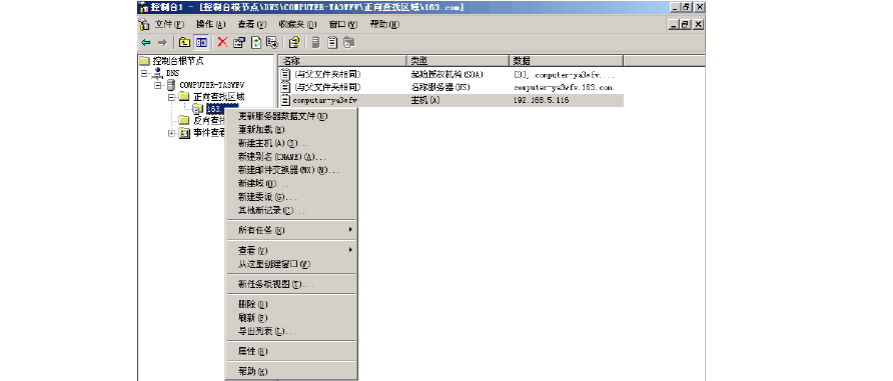This screenshot has height=381, width=893.
Task: Click the 正向查找区域 folder icon
Action: click(x=183, y=97)
